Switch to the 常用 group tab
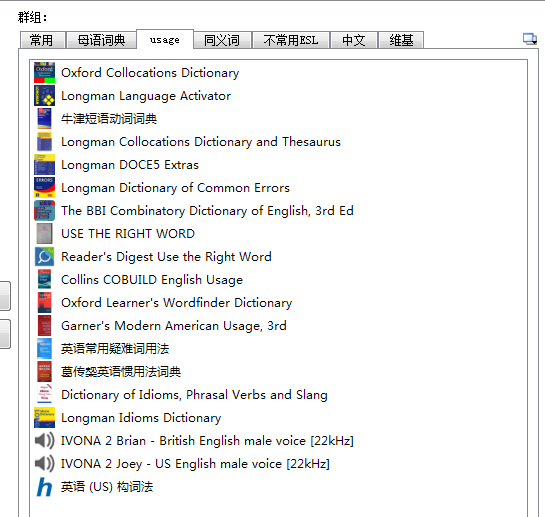This screenshot has width=545, height=517. (x=43, y=40)
